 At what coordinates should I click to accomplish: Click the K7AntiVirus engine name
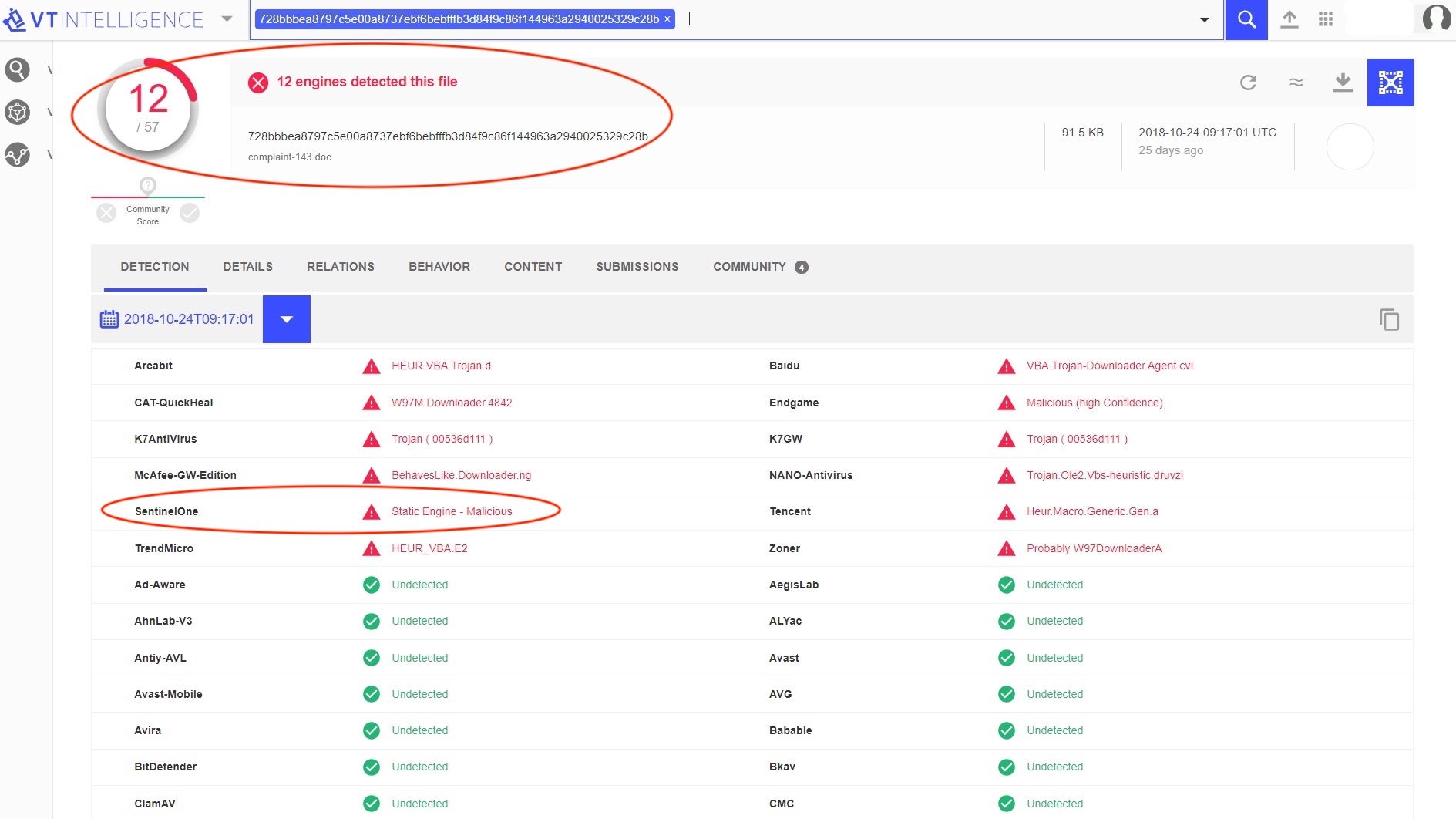click(166, 439)
